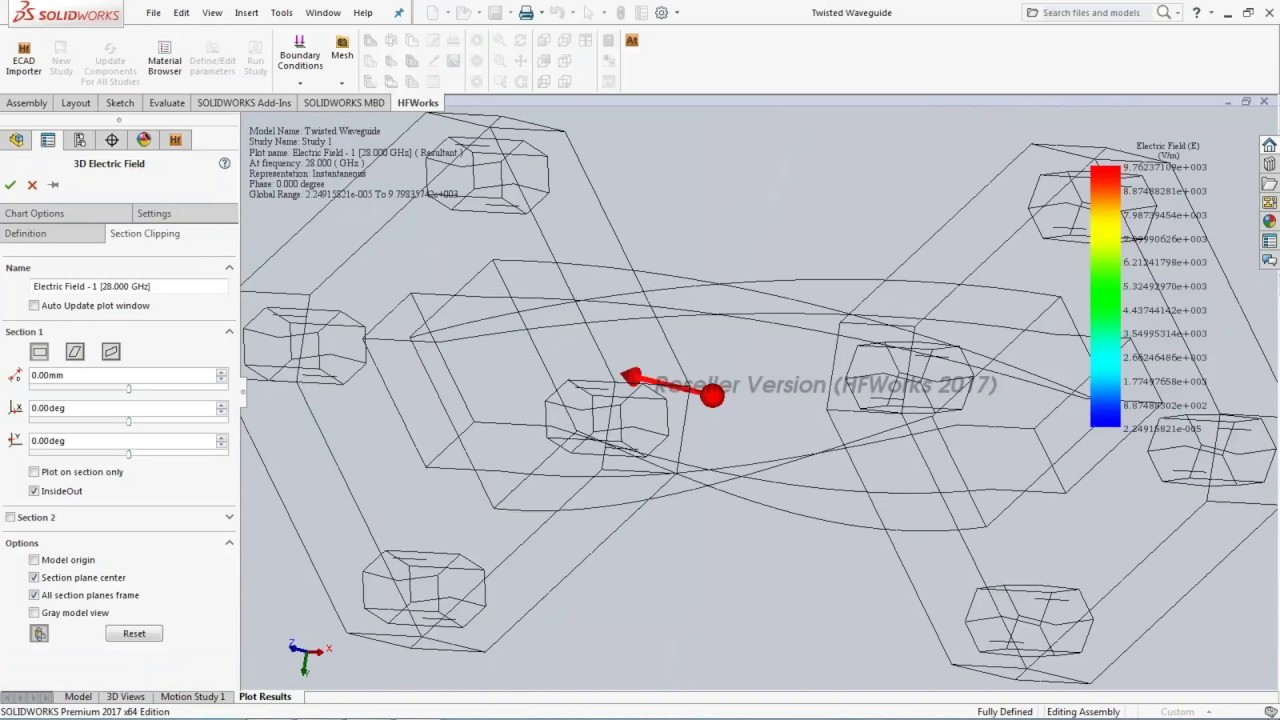
Task: Collapse the Section 1 group
Action: (x=229, y=331)
